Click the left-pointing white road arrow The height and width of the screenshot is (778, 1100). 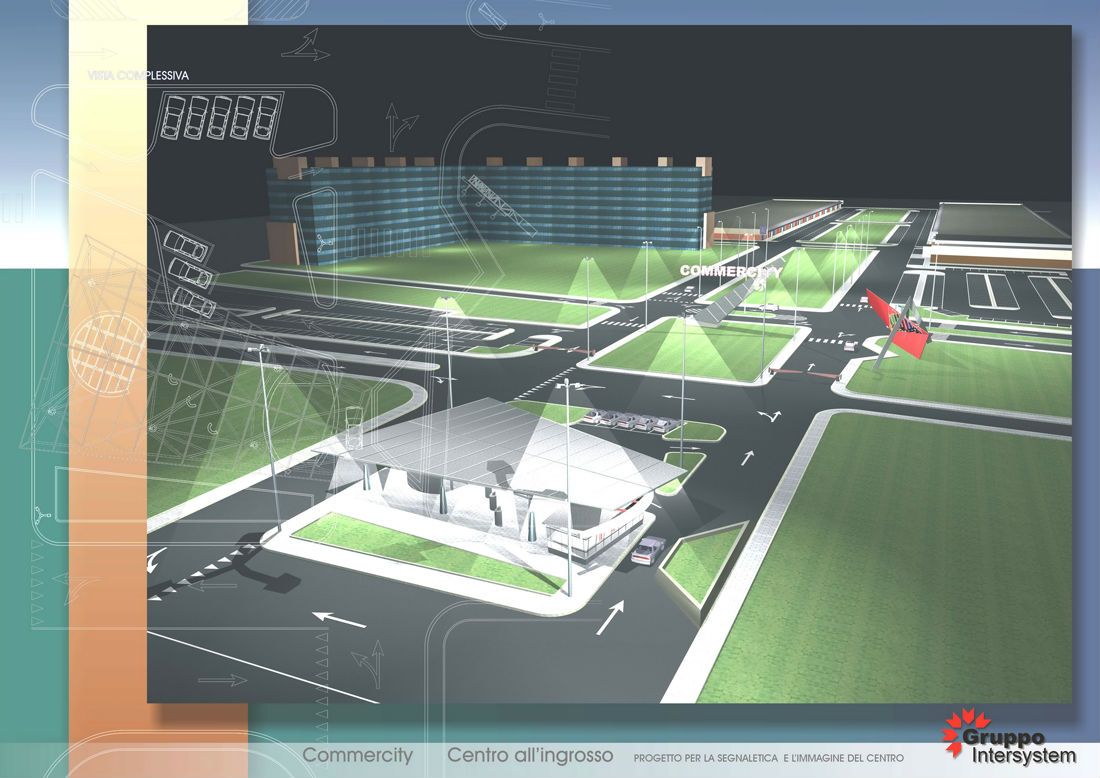tap(338, 620)
